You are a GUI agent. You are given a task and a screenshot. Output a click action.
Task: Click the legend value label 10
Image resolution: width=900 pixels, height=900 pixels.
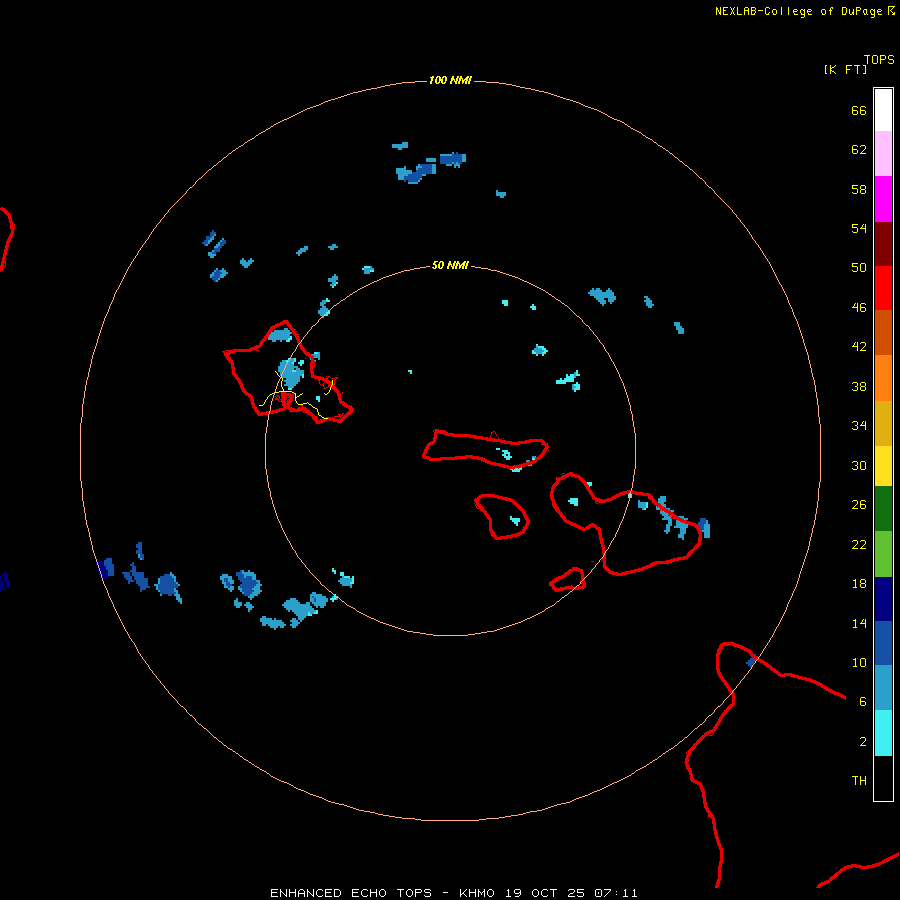coord(859,663)
